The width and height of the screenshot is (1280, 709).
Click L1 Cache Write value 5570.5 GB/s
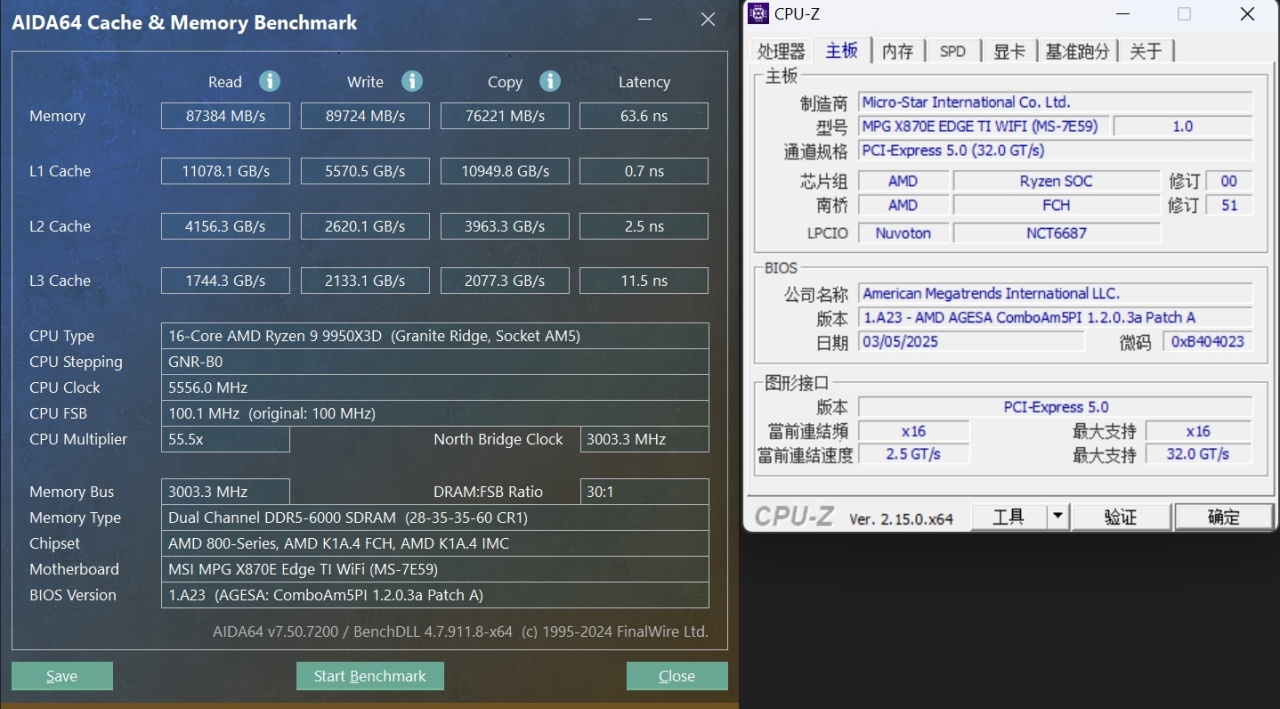(365, 171)
